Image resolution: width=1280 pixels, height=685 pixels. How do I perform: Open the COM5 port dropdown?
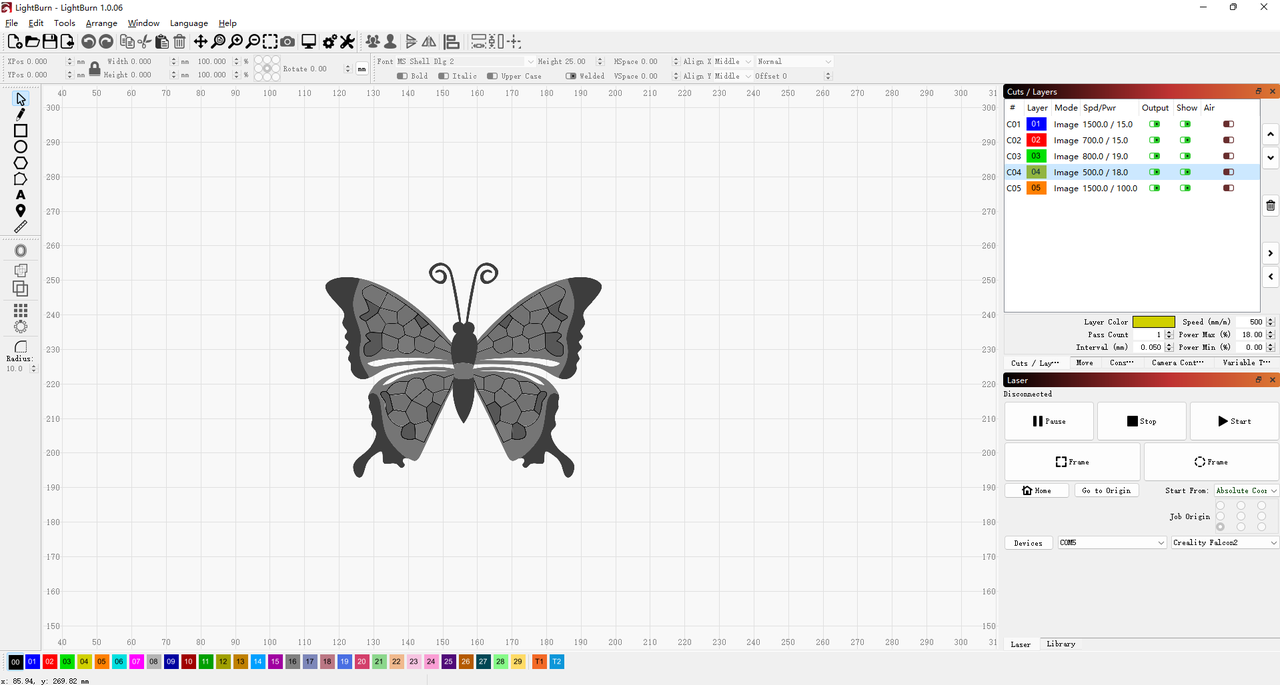click(1112, 543)
